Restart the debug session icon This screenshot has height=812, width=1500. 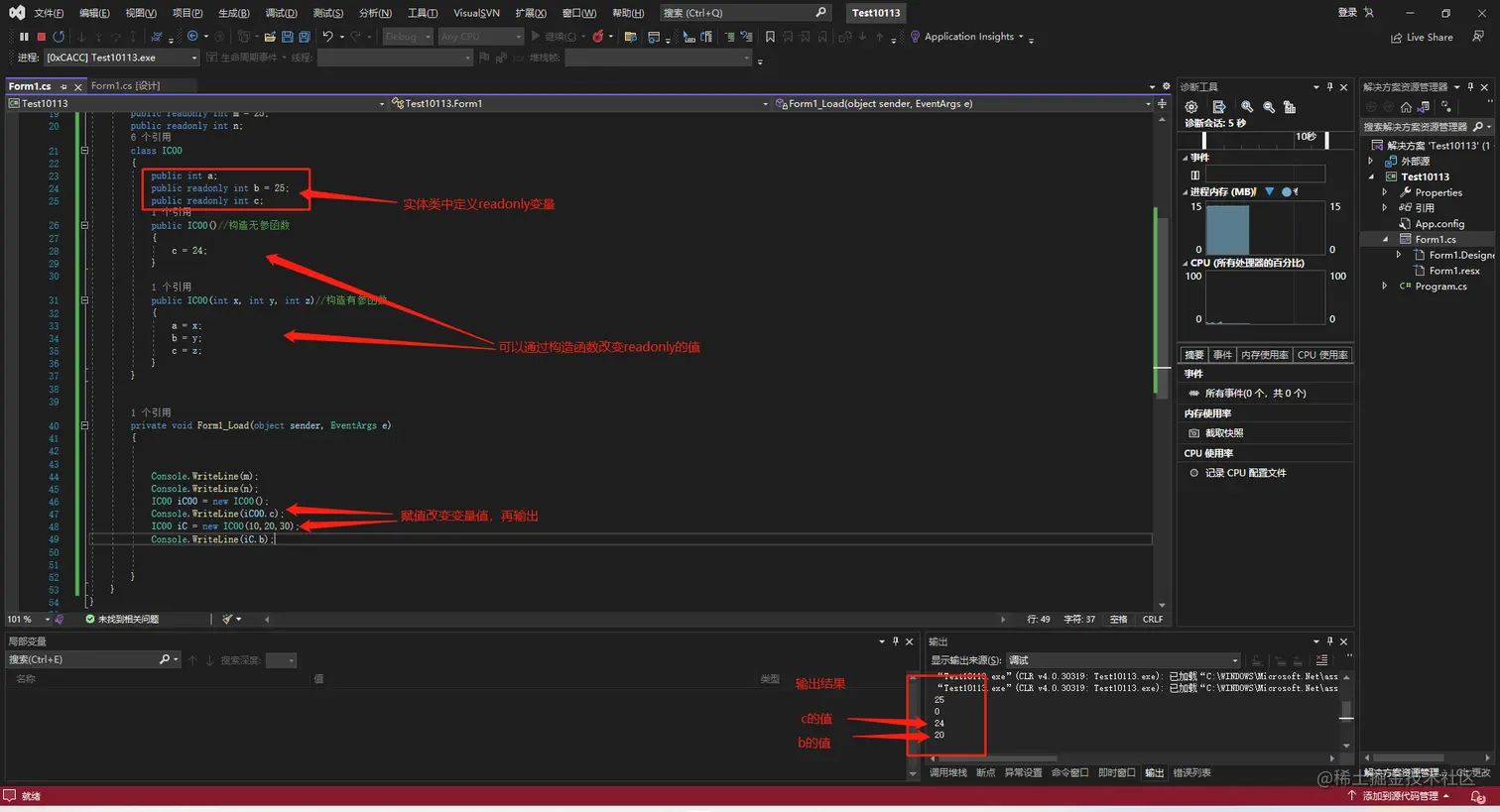(59, 37)
